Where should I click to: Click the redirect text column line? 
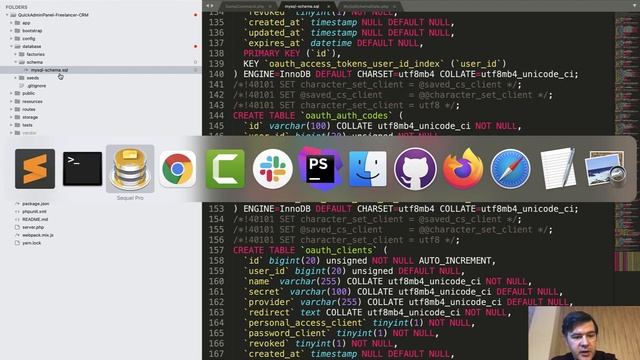point(378,313)
